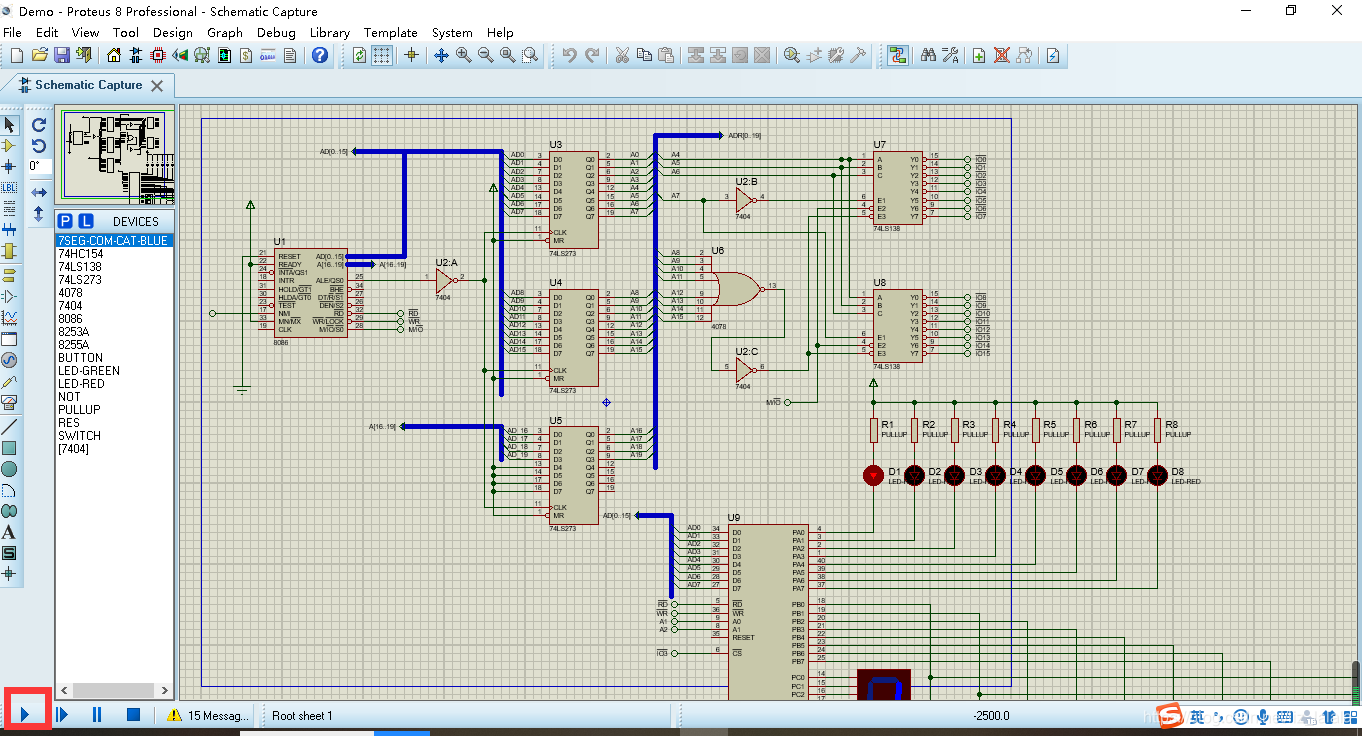Select the 2D box drawing tool

tap(10, 447)
